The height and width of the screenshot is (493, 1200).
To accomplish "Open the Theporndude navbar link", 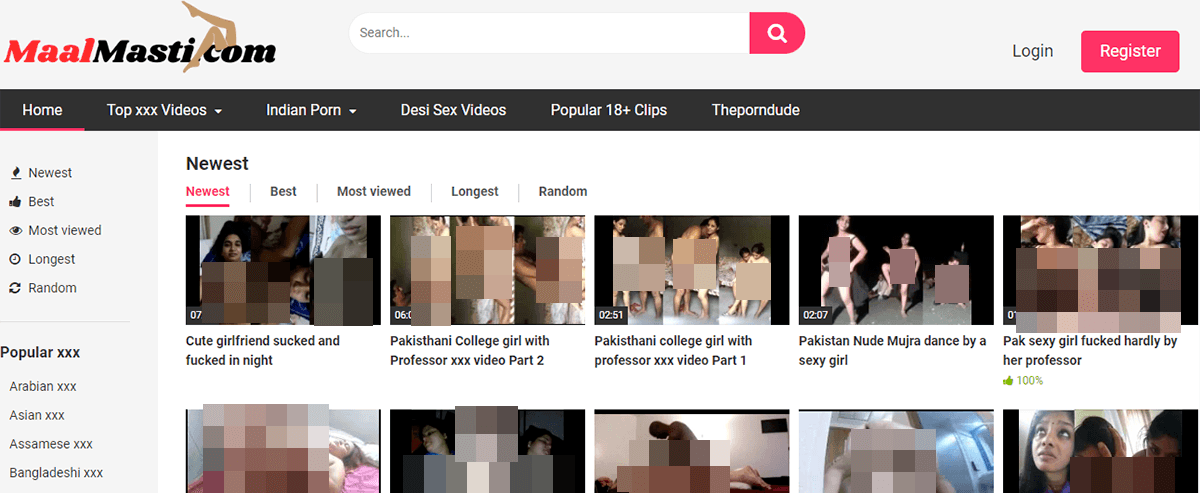I will pos(755,110).
